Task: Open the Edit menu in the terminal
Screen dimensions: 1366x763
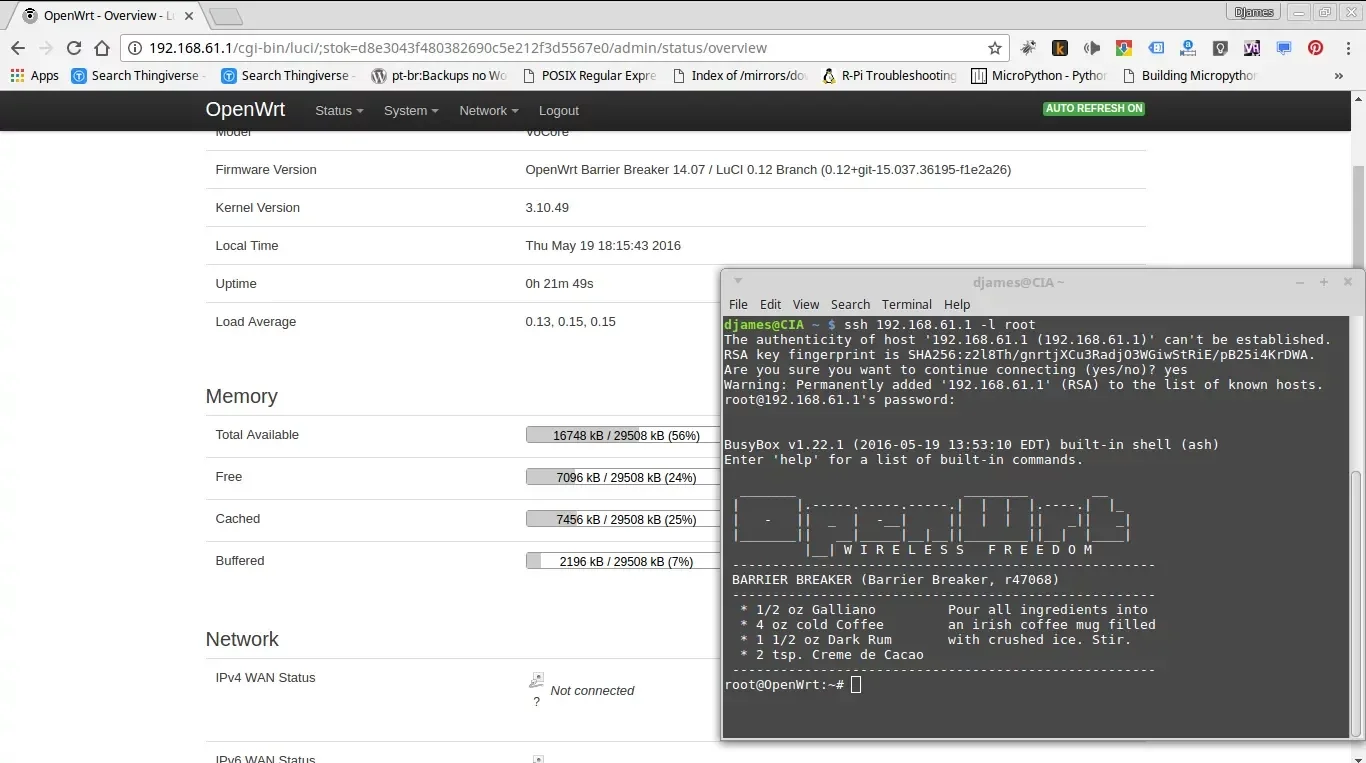Action: pyautogui.click(x=770, y=304)
